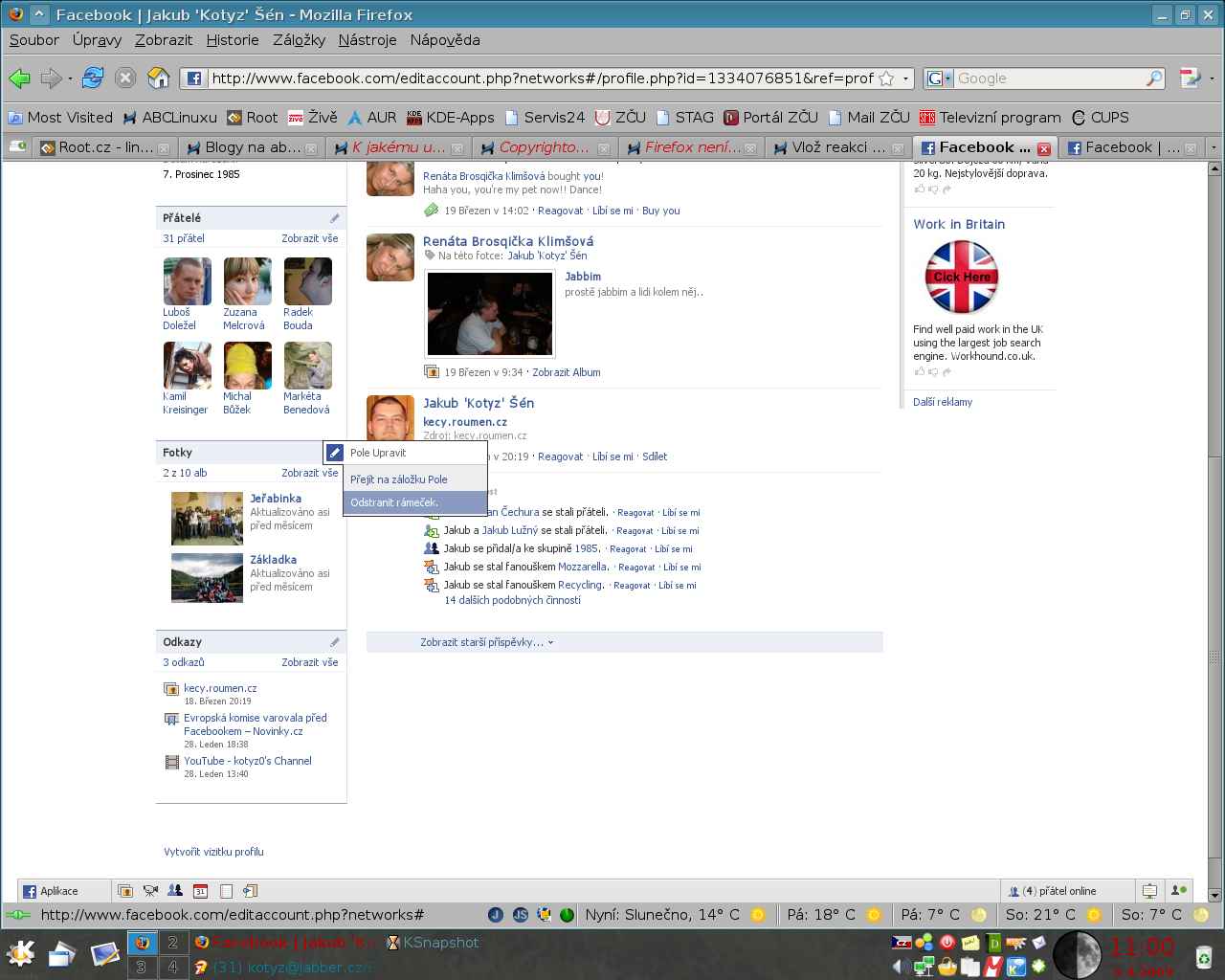Dislike the Work in Britain ad with thumbs down
This screenshot has width=1225, height=980.
(933, 371)
